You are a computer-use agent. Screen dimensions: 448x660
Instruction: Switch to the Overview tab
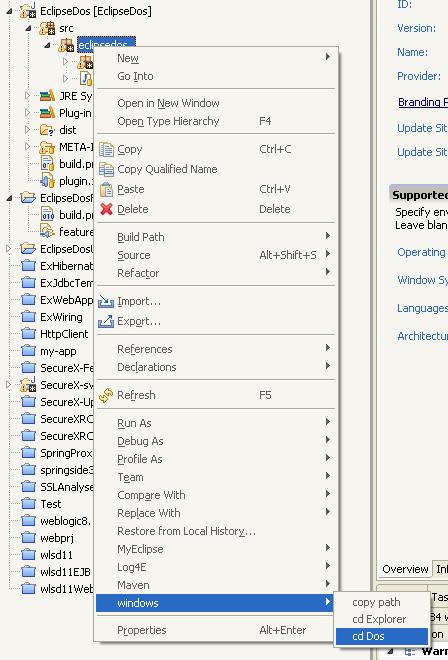(x=405, y=569)
